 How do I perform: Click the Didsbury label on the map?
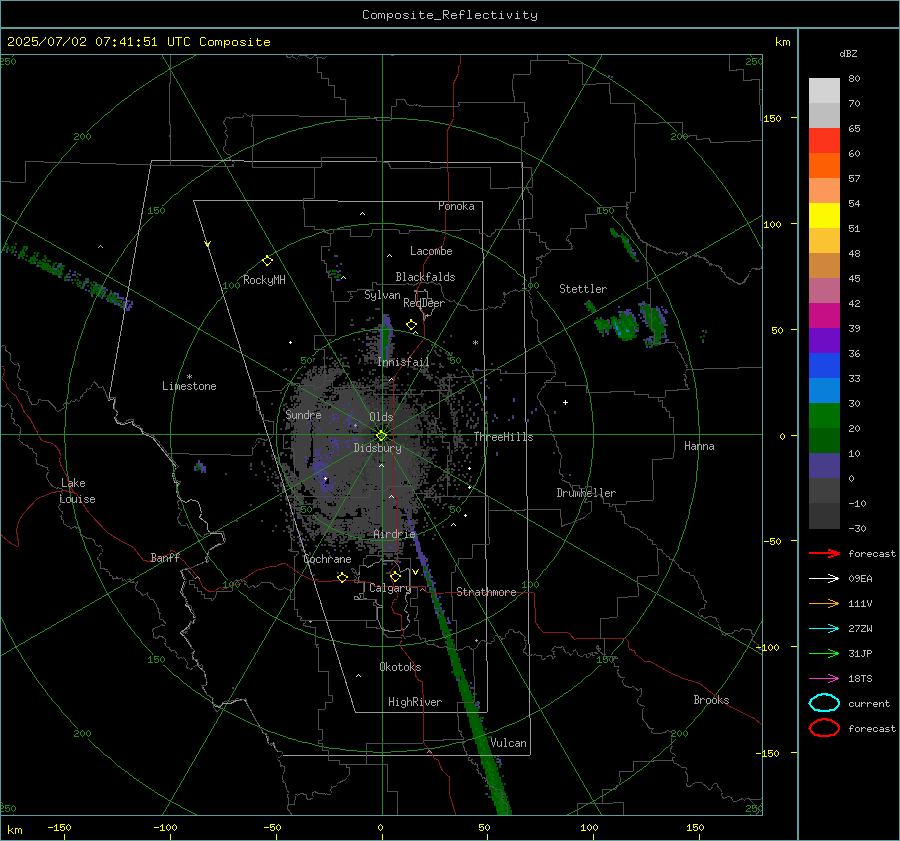tap(377, 448)
